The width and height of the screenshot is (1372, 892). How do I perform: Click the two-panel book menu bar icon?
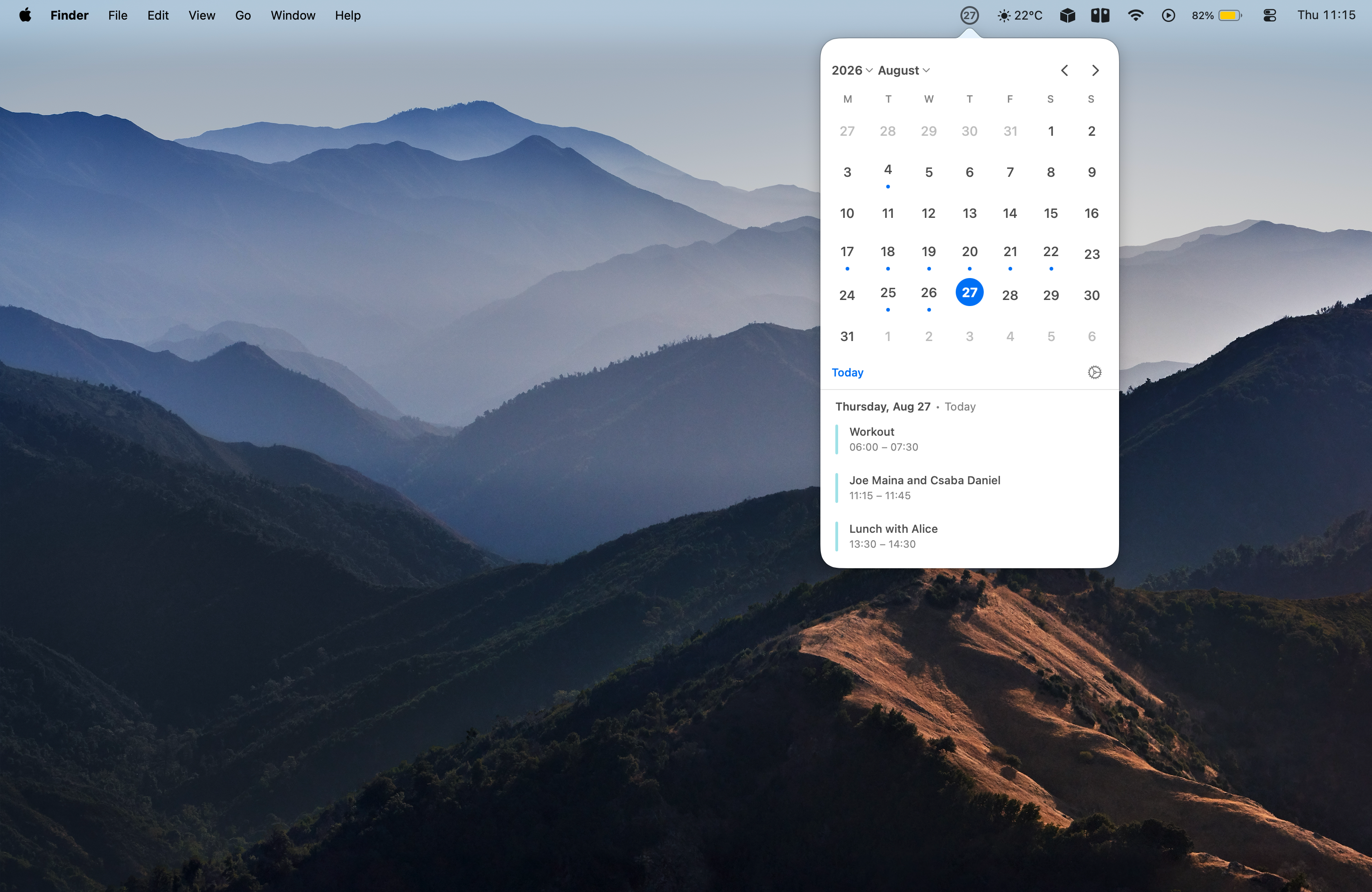[1100, 15]
